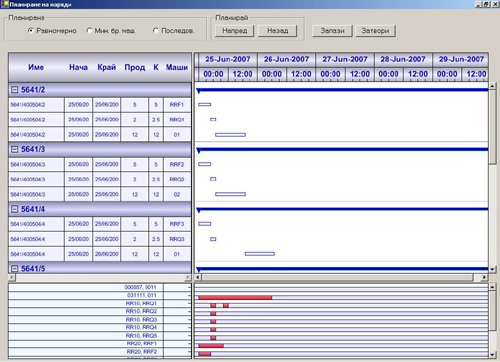The height and width of the screenshot is (362, 500).
Task: Click task table horizontal scroll left arrow
Action: 12,277
